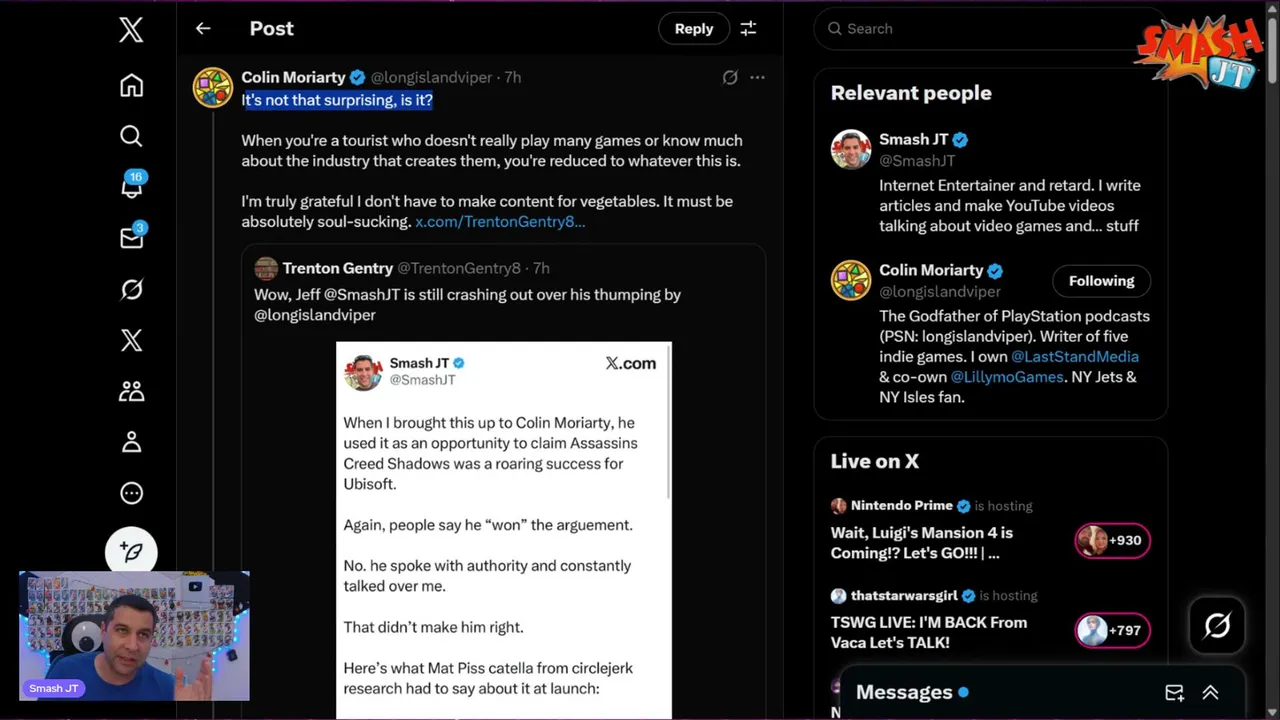The width and height of the screenshot is (1280, 720).
Task: Click the Reply button in header
Action: point(693,29)
